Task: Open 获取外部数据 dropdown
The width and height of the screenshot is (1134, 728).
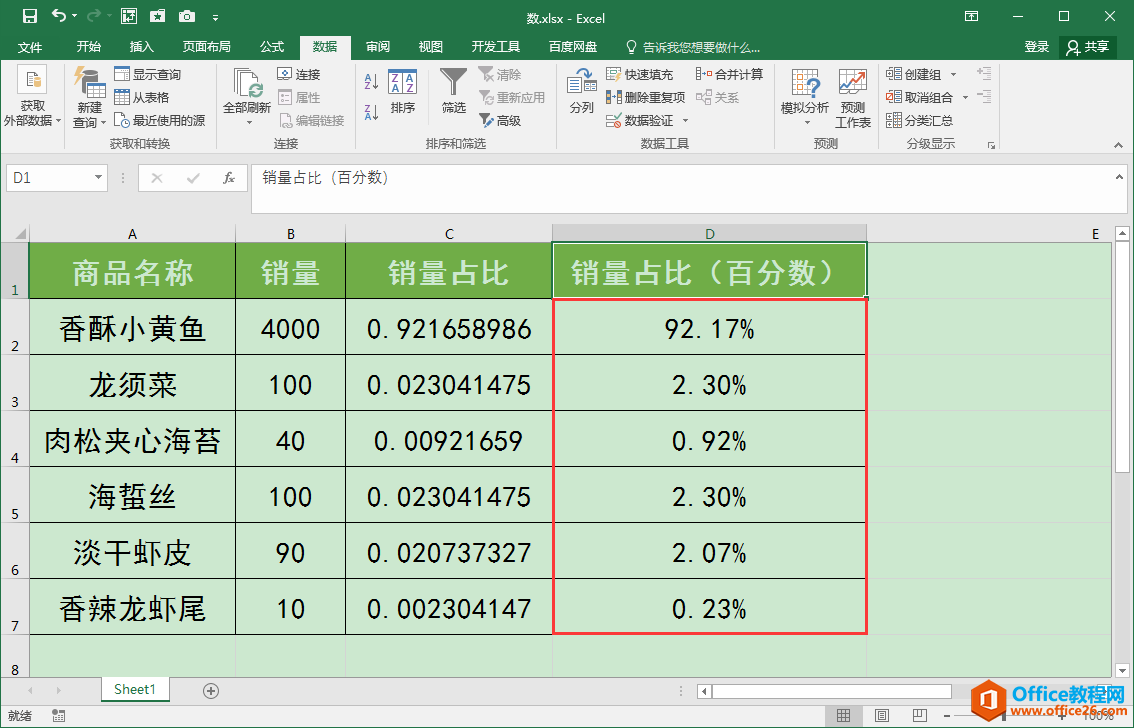Action: point(32,97)
